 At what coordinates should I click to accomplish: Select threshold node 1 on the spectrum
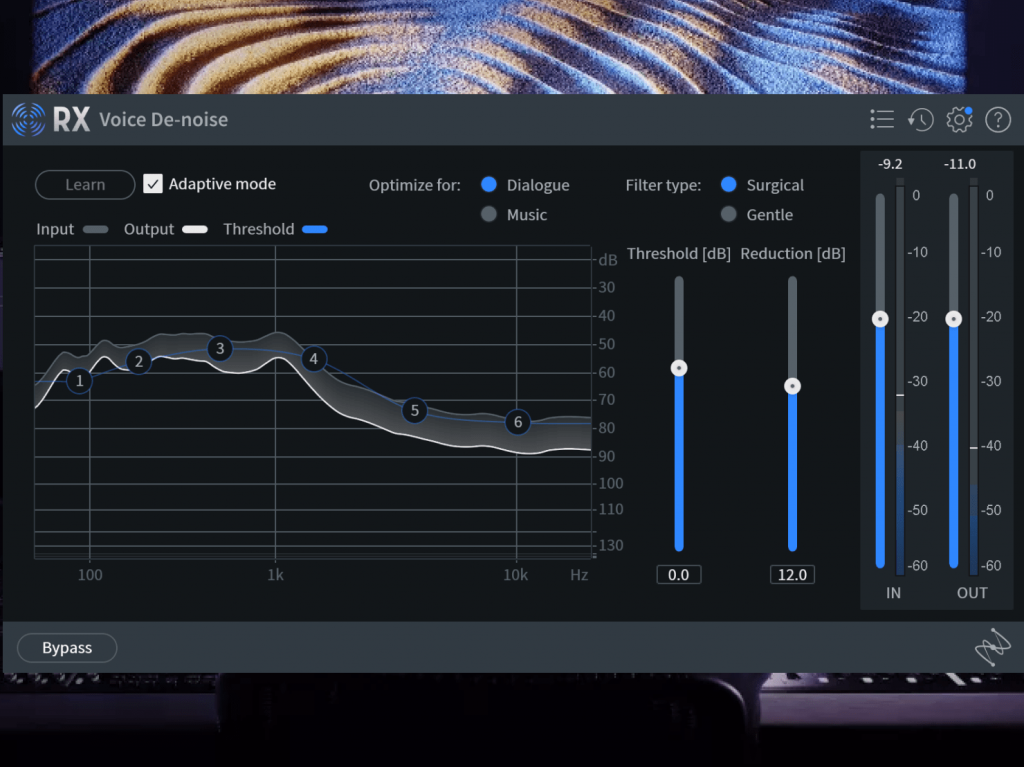pos(80,380)
